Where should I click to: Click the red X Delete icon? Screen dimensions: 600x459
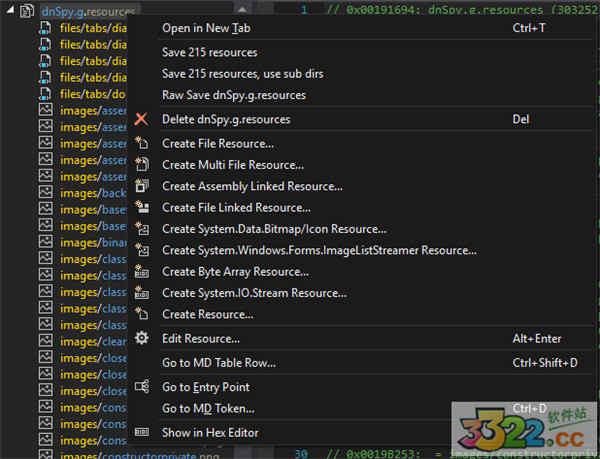141,119
